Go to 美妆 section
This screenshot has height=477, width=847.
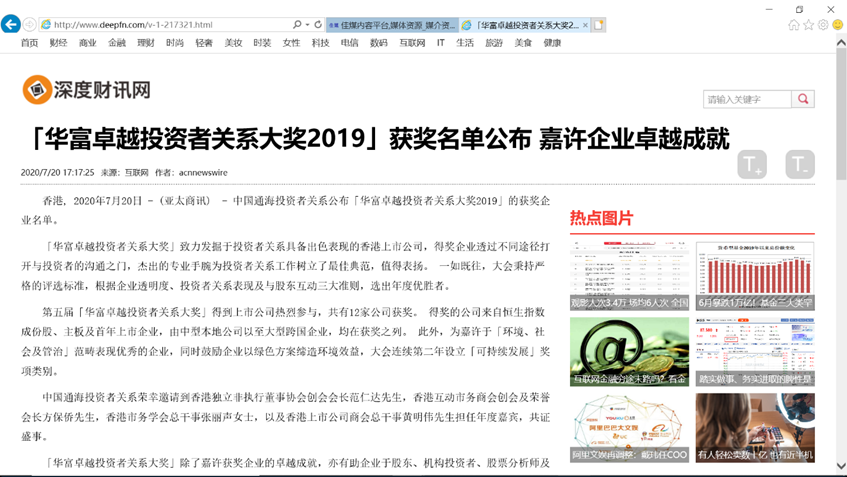point(233,43)
